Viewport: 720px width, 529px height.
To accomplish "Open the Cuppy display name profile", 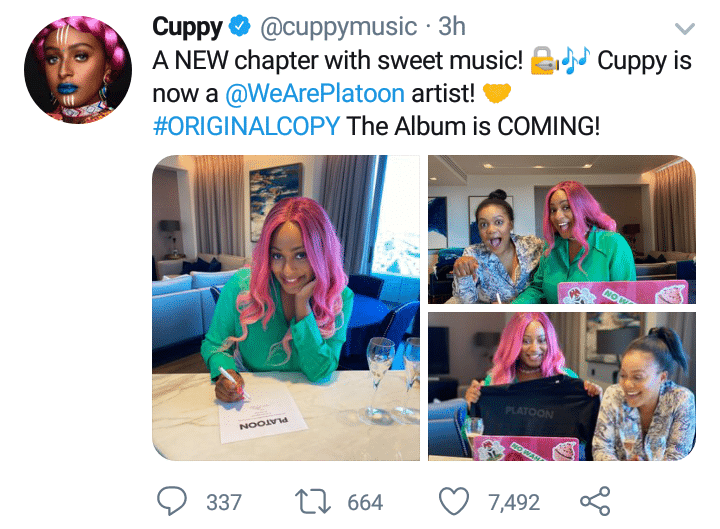I will pos(187,27).
